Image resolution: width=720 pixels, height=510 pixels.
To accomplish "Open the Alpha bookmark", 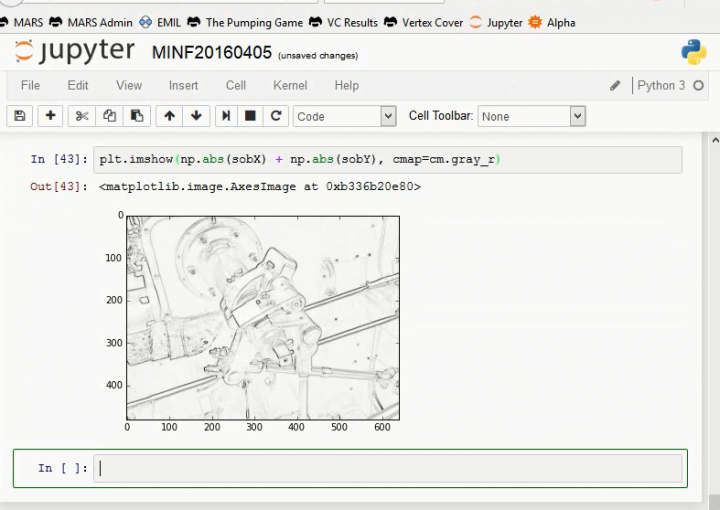I will click(552, 22).
